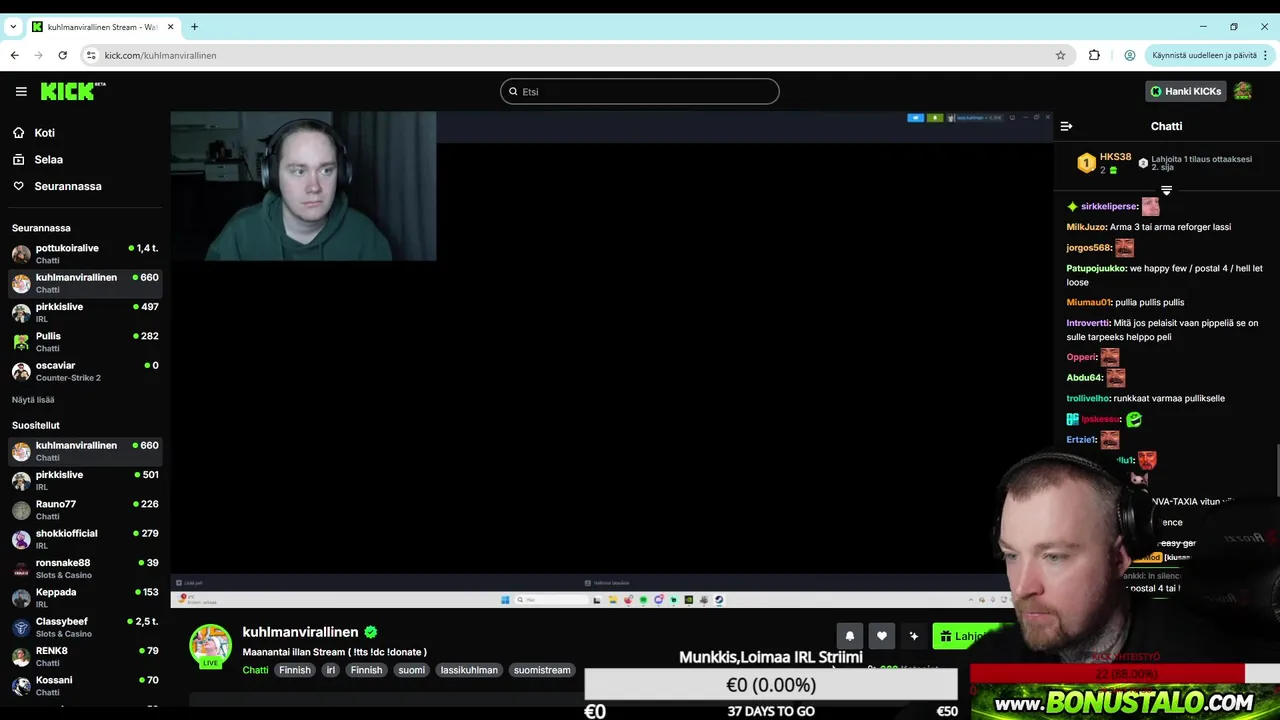
Task: Click kuhlmanvirallinen streamer avatar with LIVE badge
Action: click(x=210, y=646)
